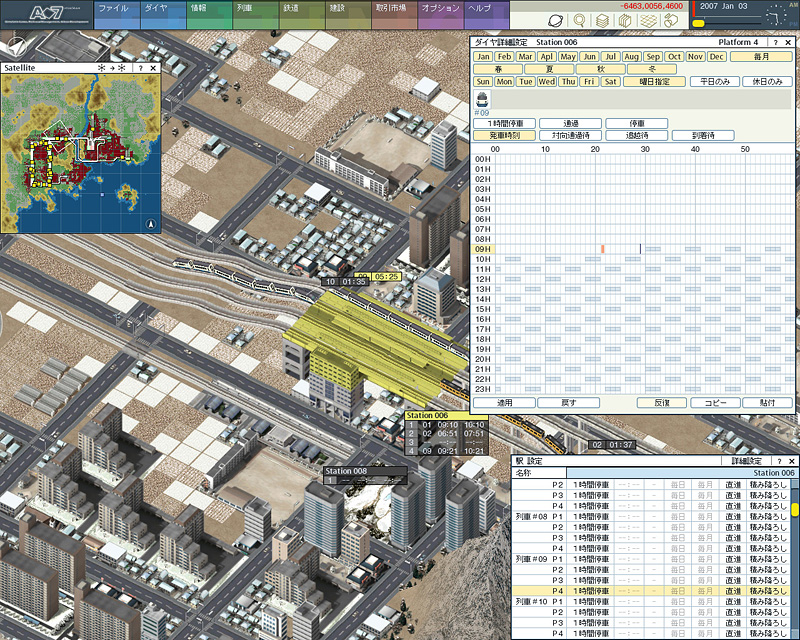Viewport: 800px width, 640px height.
Task: Click the 列車 #10 P1 row
Action: (x=652, y=602)
